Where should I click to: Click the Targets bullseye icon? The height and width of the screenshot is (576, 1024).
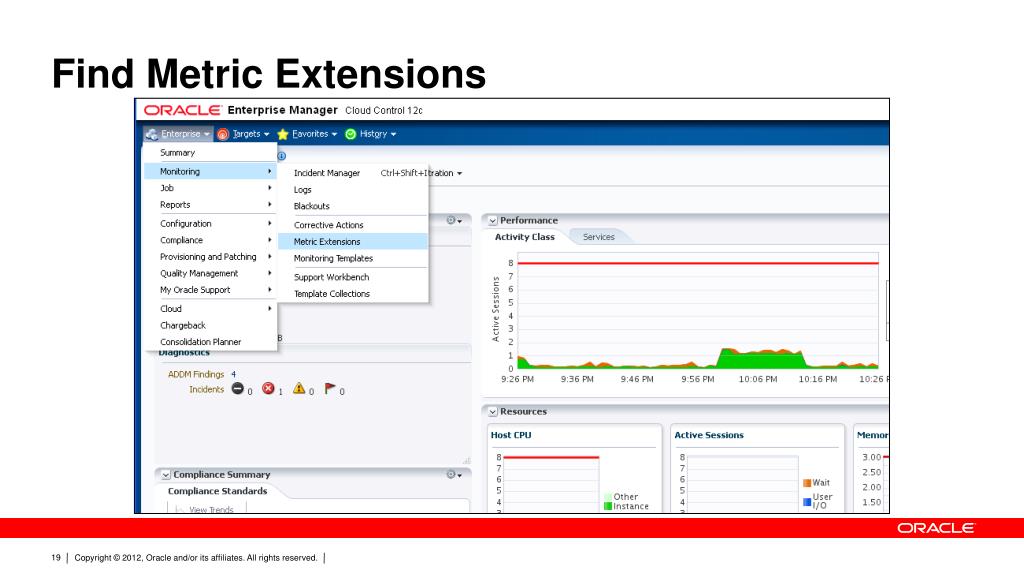(x=223, y=134)
